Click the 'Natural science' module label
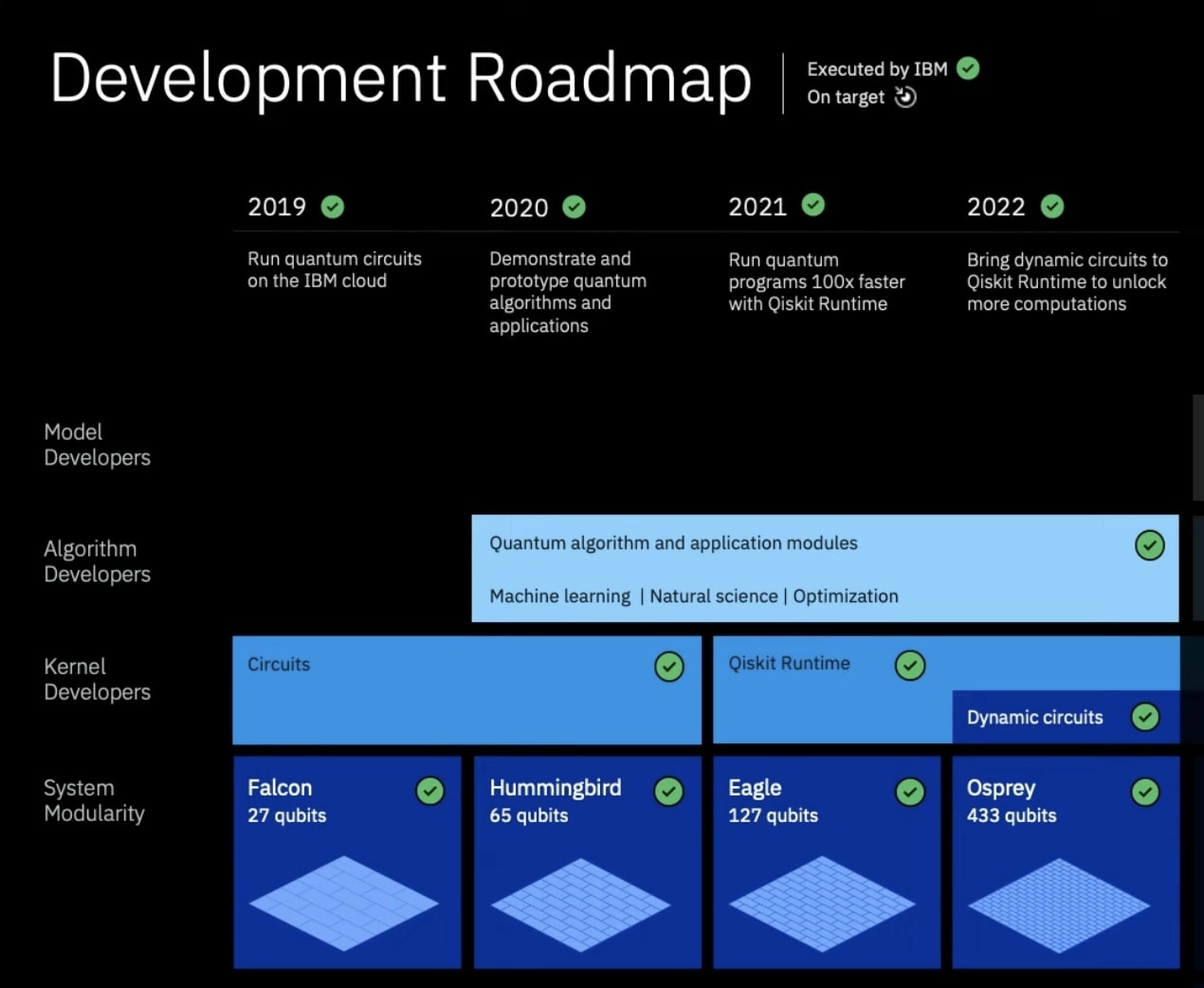The height and width of the screenshot is (988, 1204). pyautogui.click(x=714, y=596)
